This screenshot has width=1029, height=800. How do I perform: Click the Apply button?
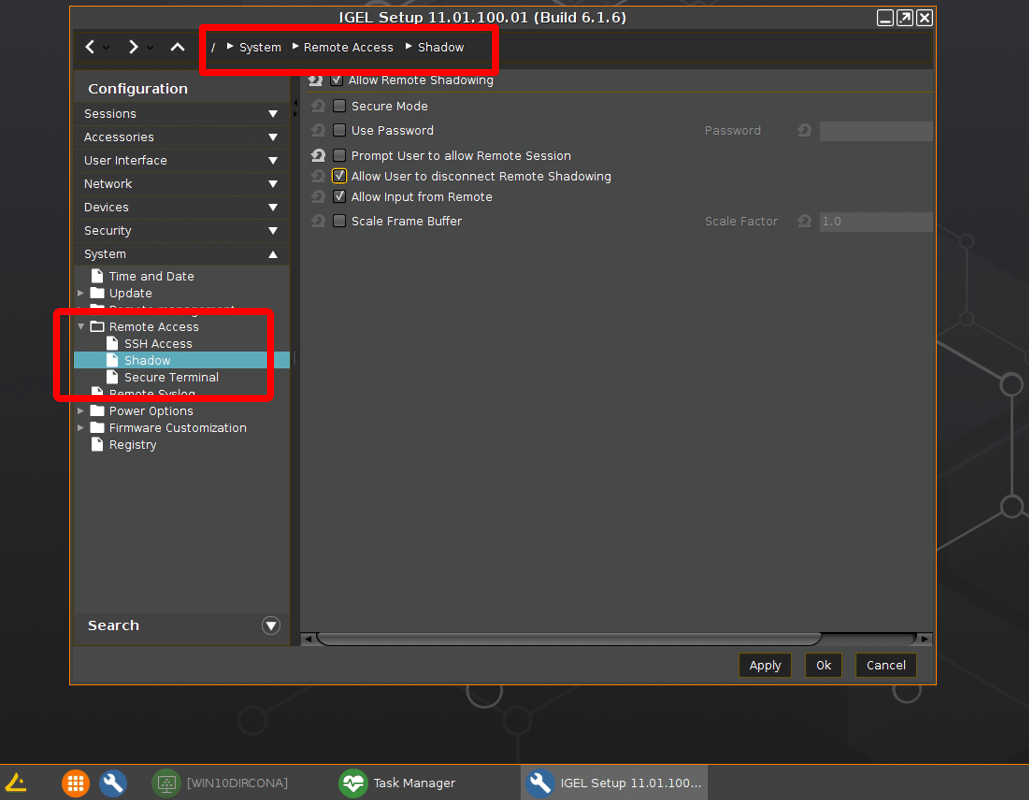click(765, 665)
